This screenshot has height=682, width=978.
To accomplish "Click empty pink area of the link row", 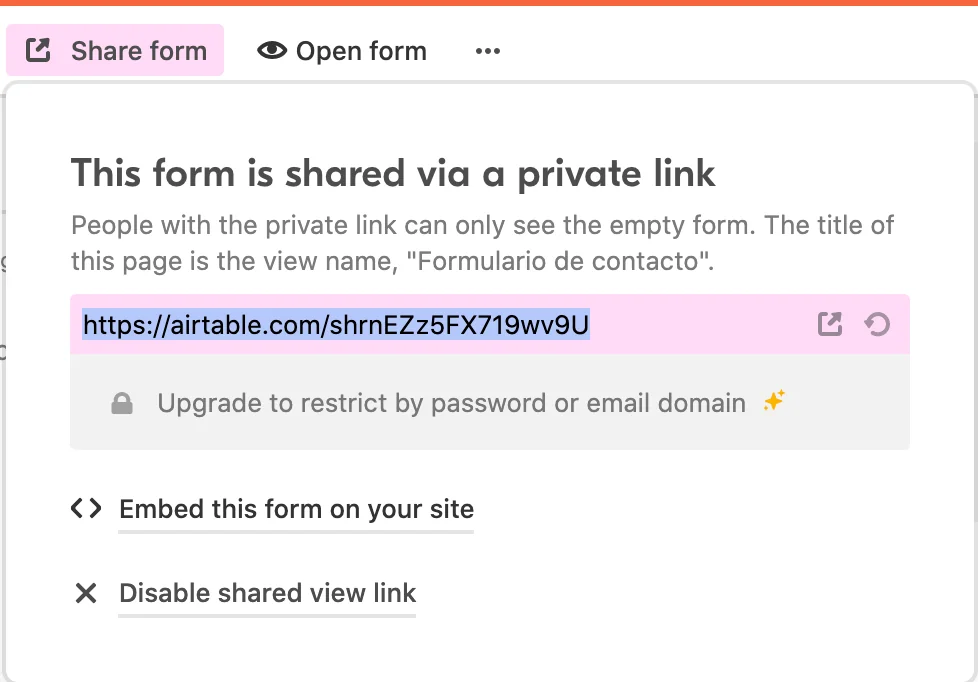I will pos(700,324).
